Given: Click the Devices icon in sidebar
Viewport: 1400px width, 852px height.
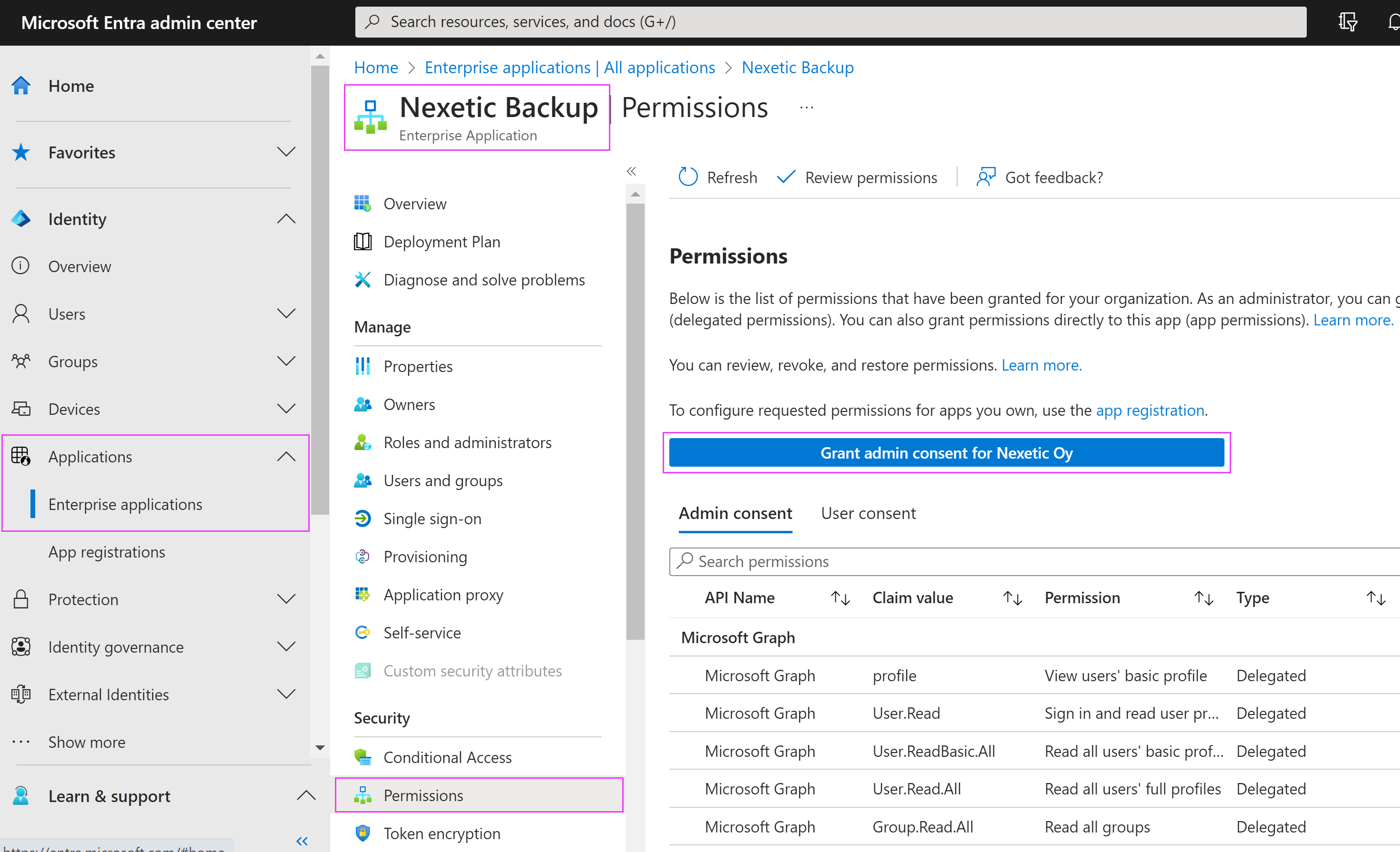Looking at the screenshot, I should [x=21, y=409].
